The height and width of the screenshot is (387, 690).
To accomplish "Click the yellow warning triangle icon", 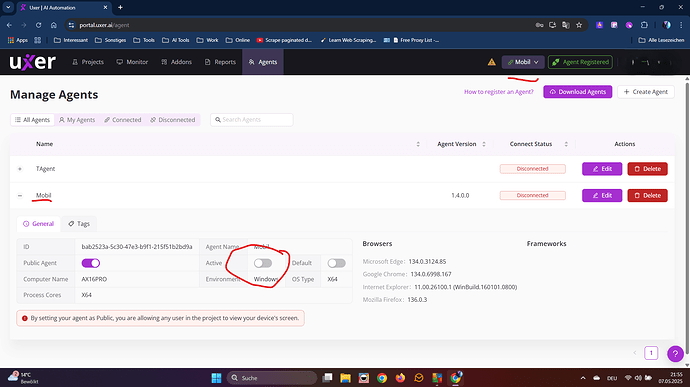I will [492, 62].
